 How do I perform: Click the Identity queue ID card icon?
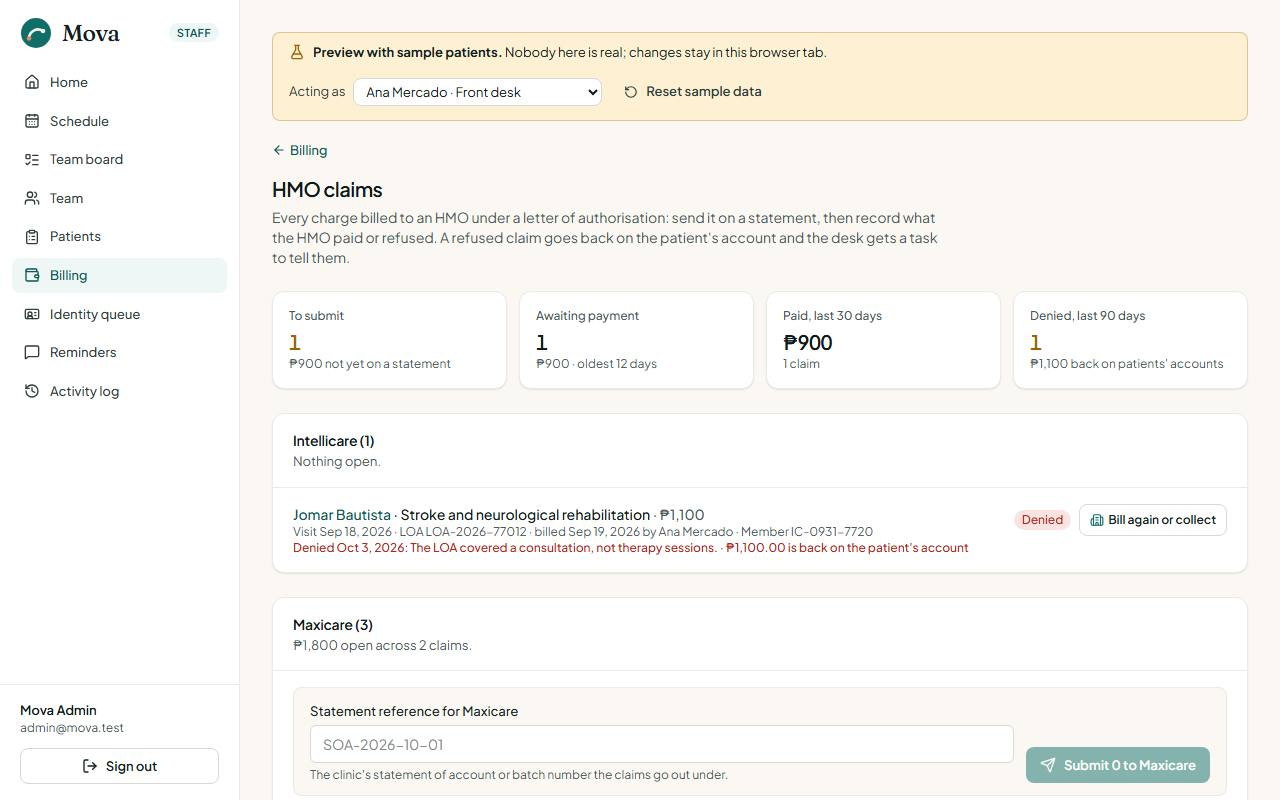32,314
